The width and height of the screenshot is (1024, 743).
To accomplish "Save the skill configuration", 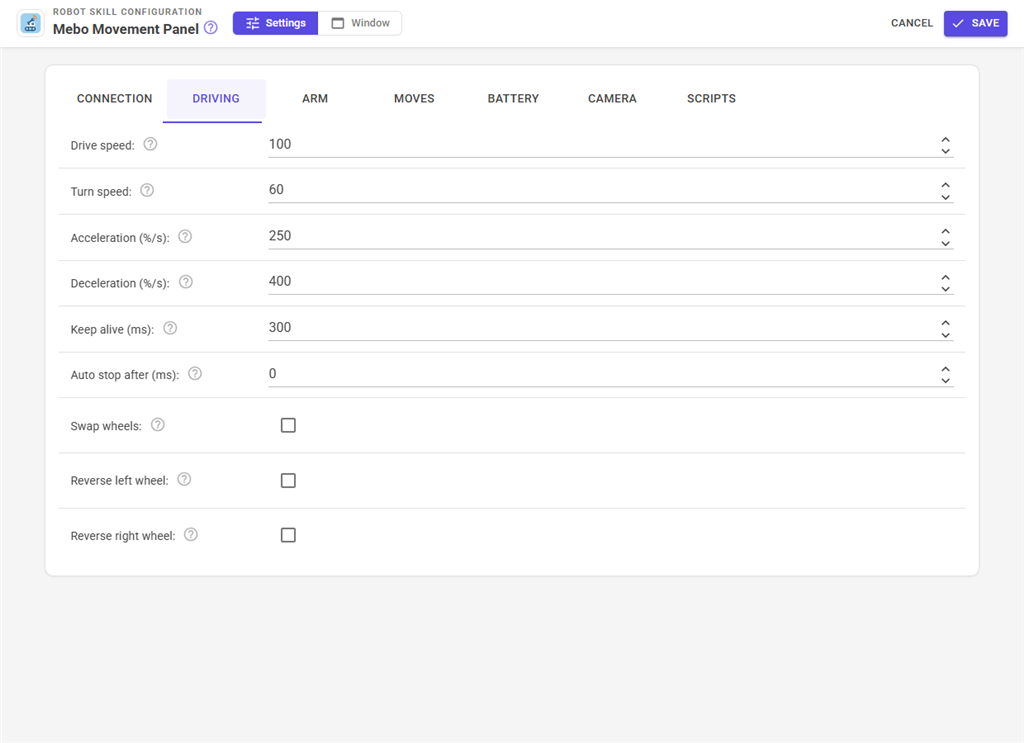I will [975, 24].
